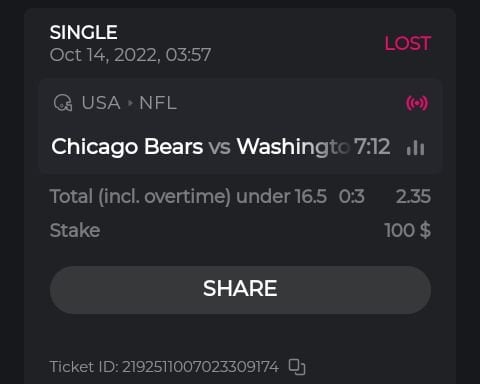The image size is (480, 384).
Task: Click the LOST status label
Action: point(408,44)
